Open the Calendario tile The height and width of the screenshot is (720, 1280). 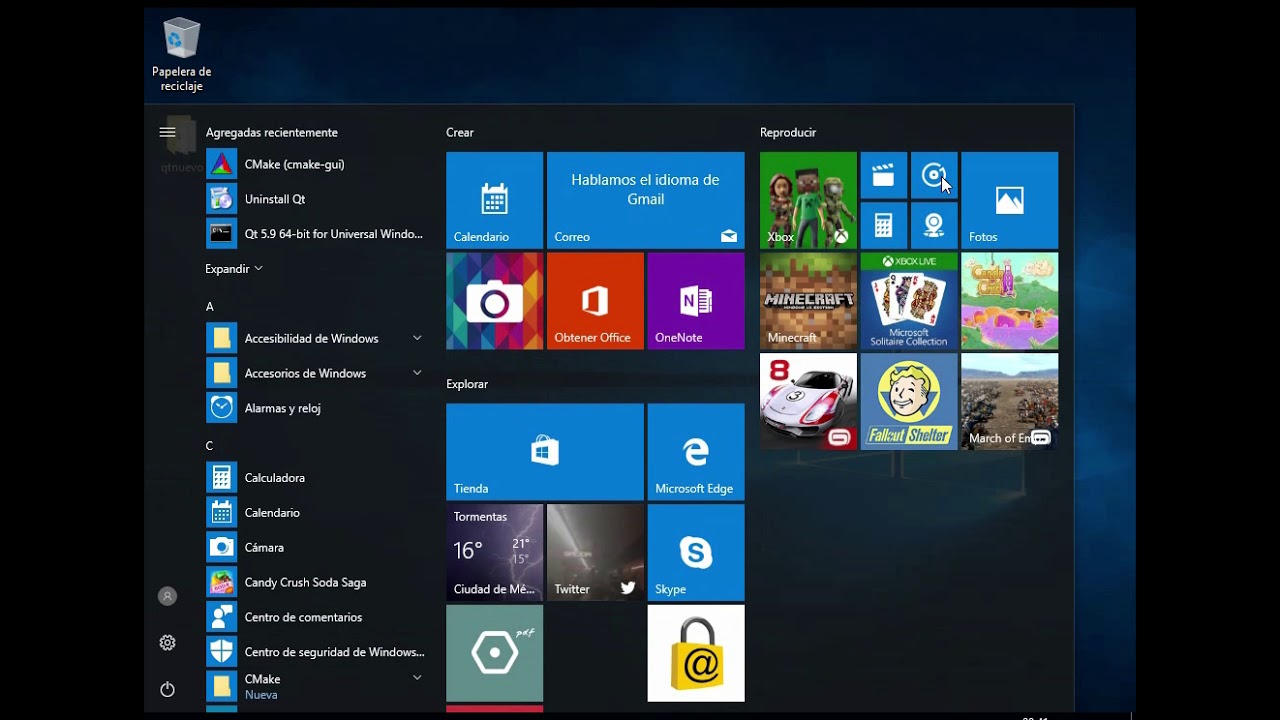(494, 200)
